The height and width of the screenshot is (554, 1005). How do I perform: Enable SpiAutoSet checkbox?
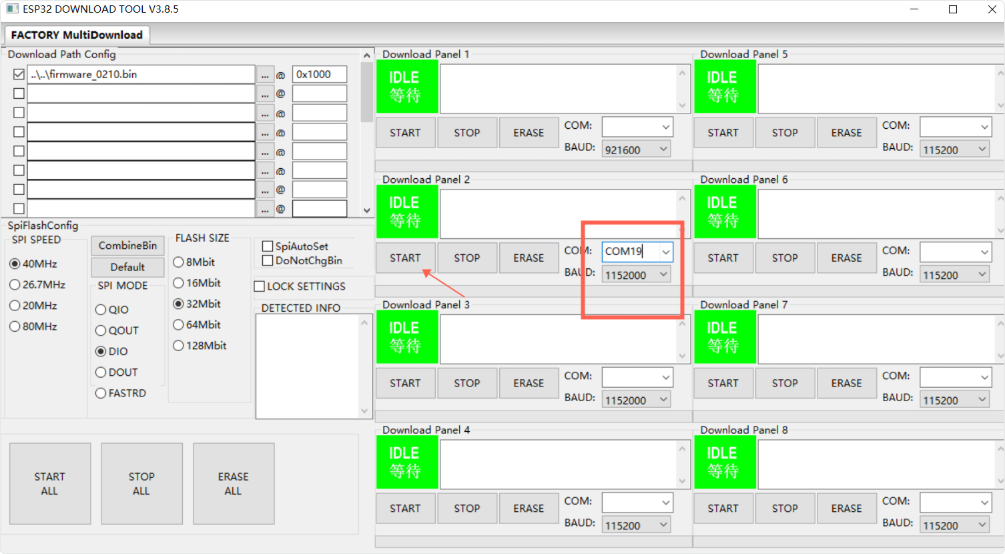tap(268, 246)
